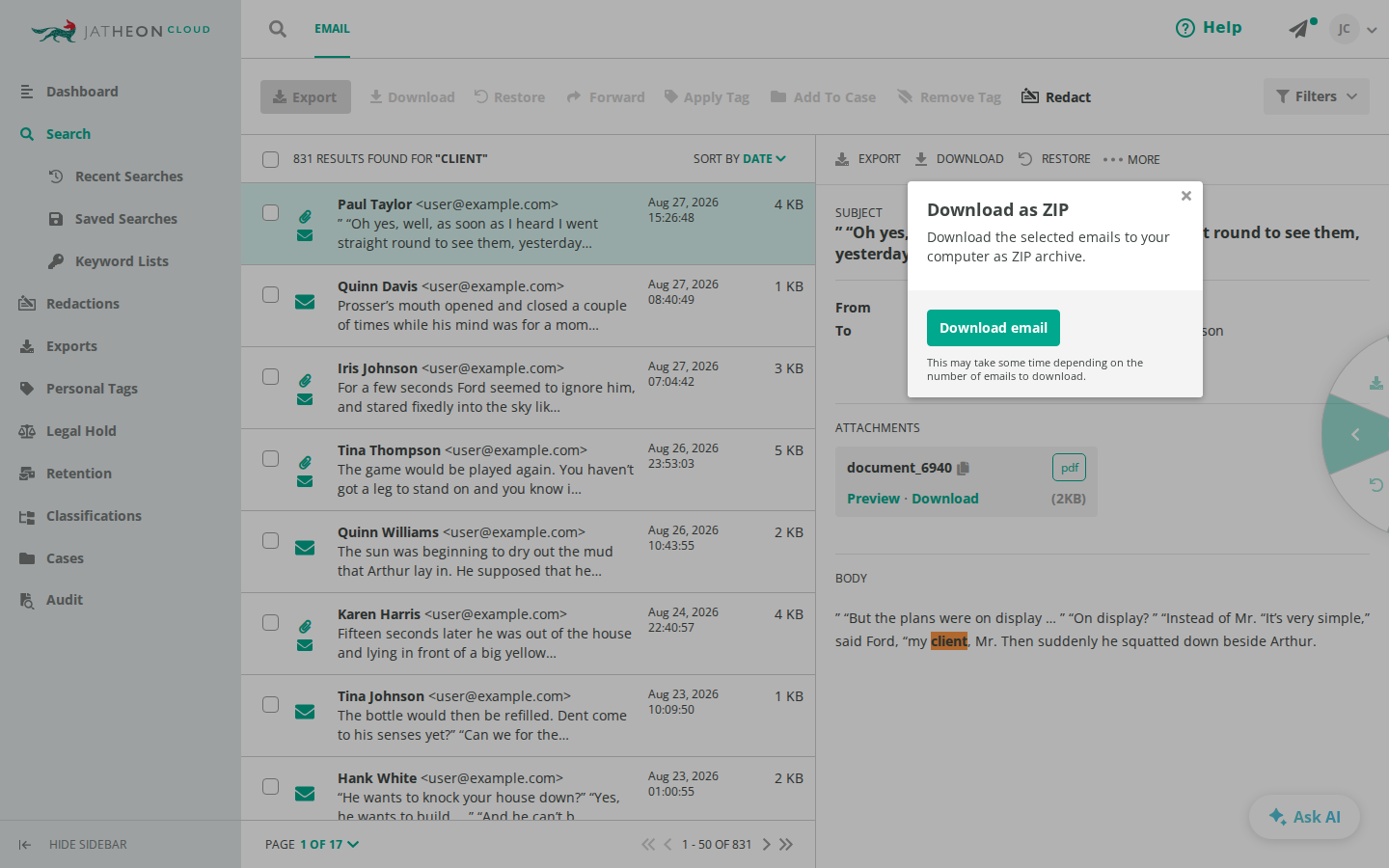Image resolution: width=1389 pixels, height=868 pixels.
Task: Click the Audit sidebar icon
Action: pos(27,600)
